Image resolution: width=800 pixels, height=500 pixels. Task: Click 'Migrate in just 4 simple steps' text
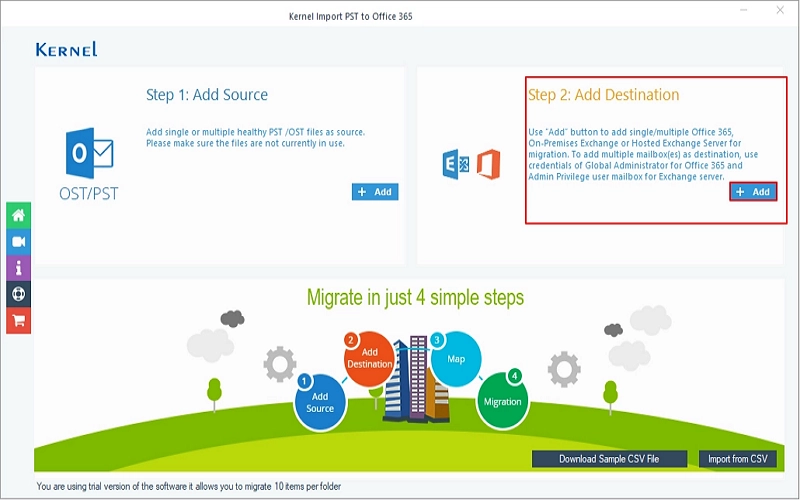tap(415, 297)
